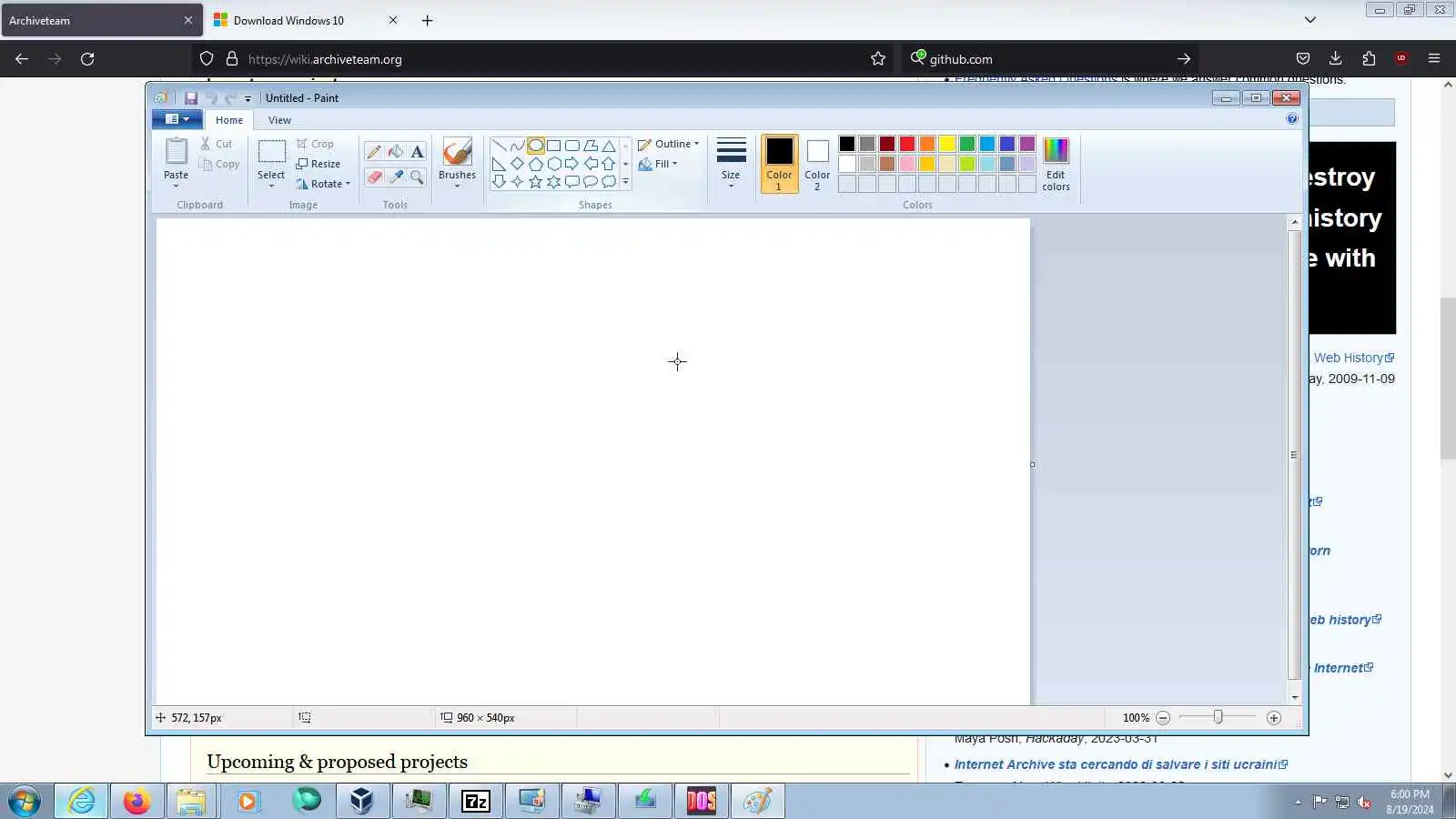The height and width of the screenshot is (819, 1456).
Task: Switch to the Archiveteam browser tab
Action: coord(102,20)
